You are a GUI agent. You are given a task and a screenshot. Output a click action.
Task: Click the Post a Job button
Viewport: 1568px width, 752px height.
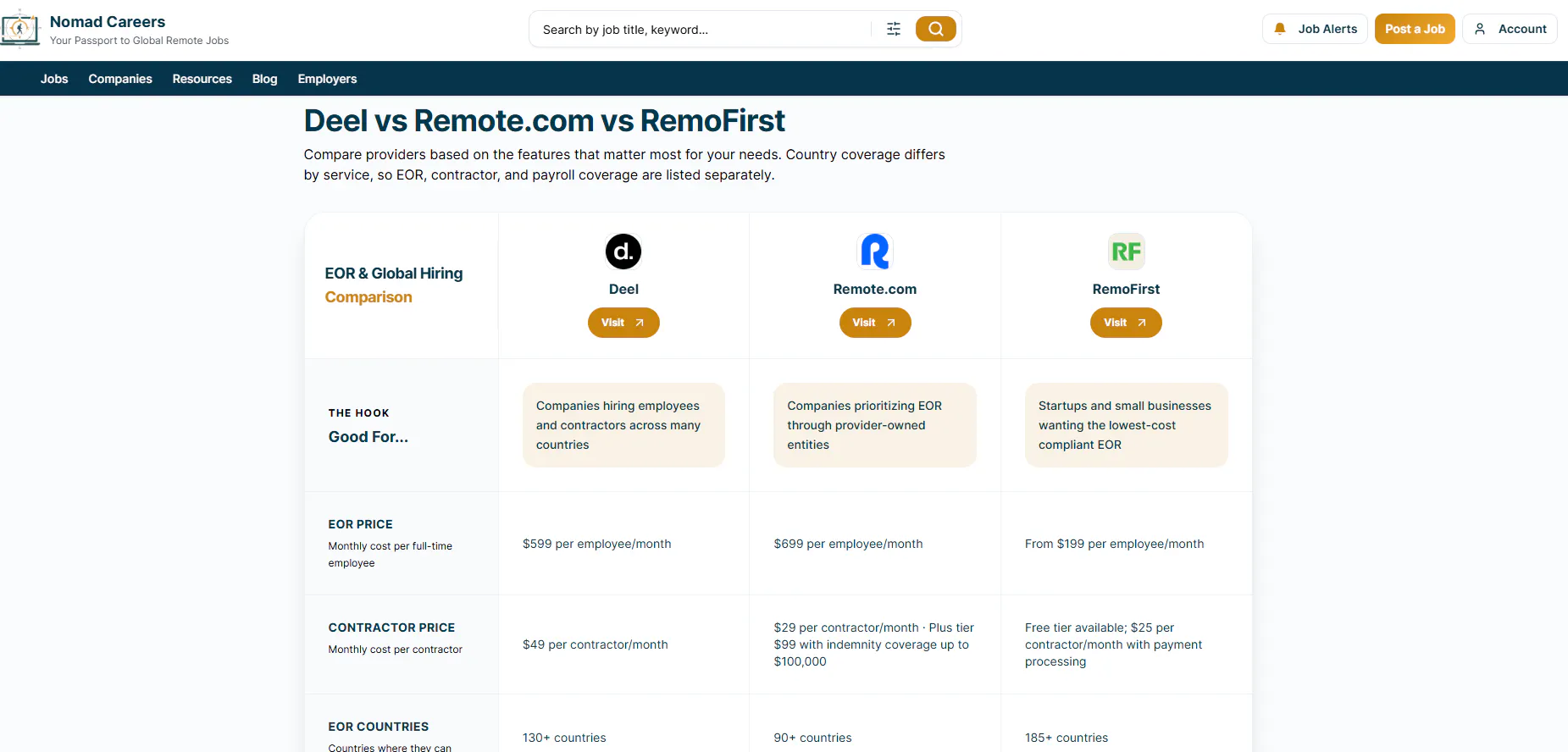click(x=1415, y=29)
